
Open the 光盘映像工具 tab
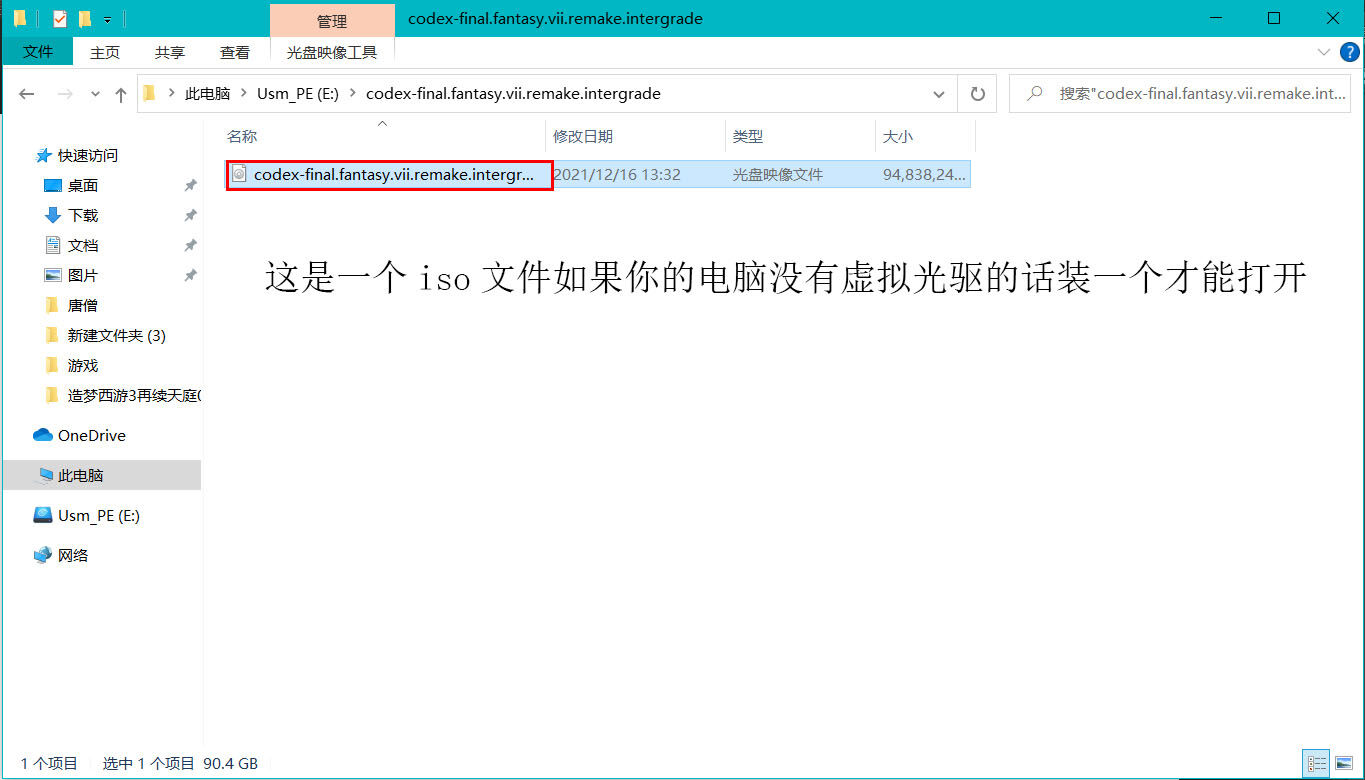(331, 52)
